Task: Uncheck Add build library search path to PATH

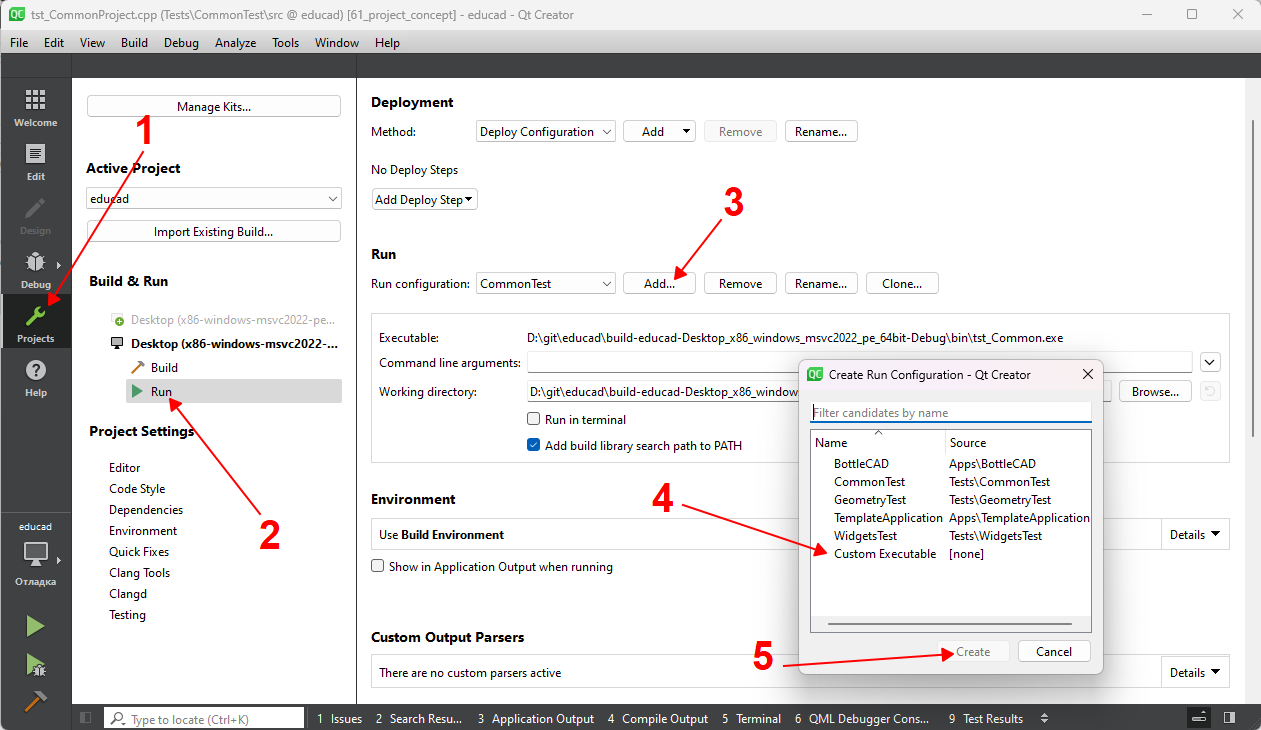Action: pyautogui.click(x=534, y=445)
